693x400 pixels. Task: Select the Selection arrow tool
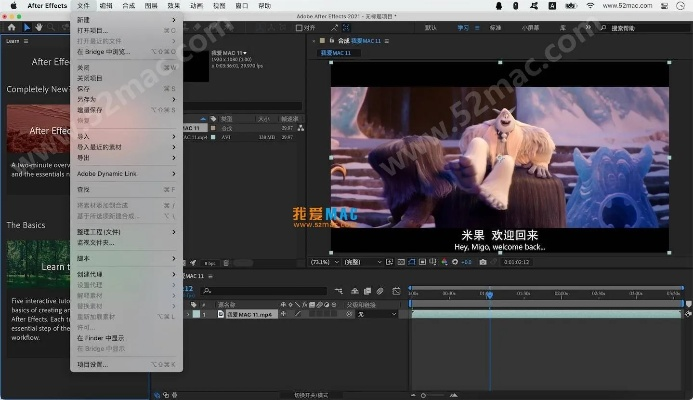(x=26, y=28)
